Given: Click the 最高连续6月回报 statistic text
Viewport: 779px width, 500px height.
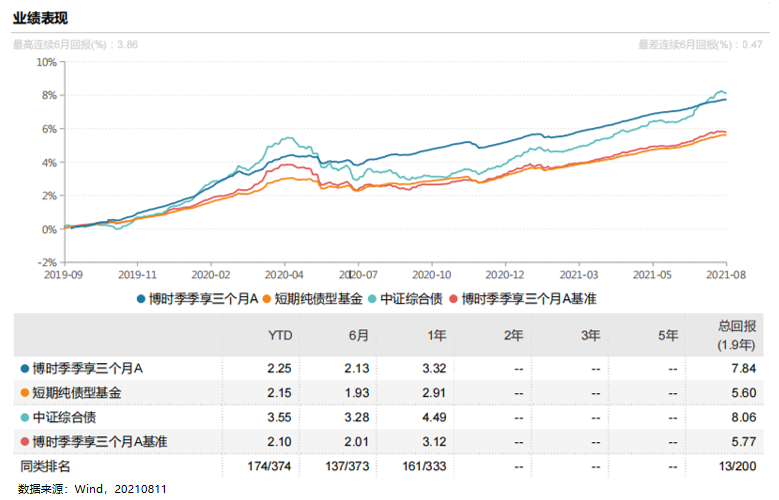Looking at the screenshot, I should (76, 44).
